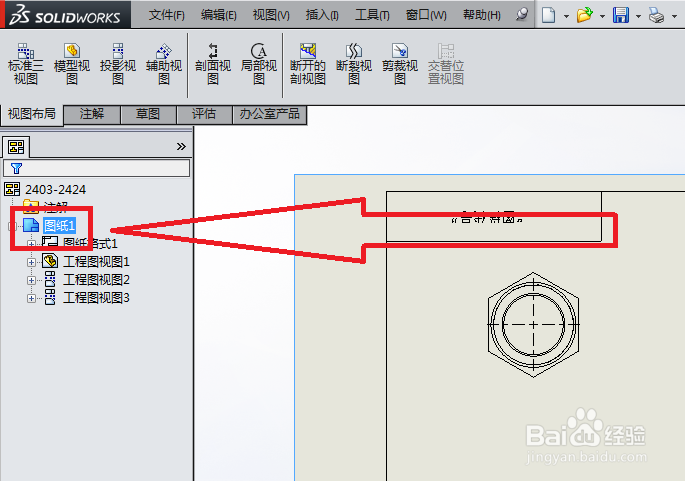Select the Model View (模型视图) tool
685x481 pixels.
(72, 64)
